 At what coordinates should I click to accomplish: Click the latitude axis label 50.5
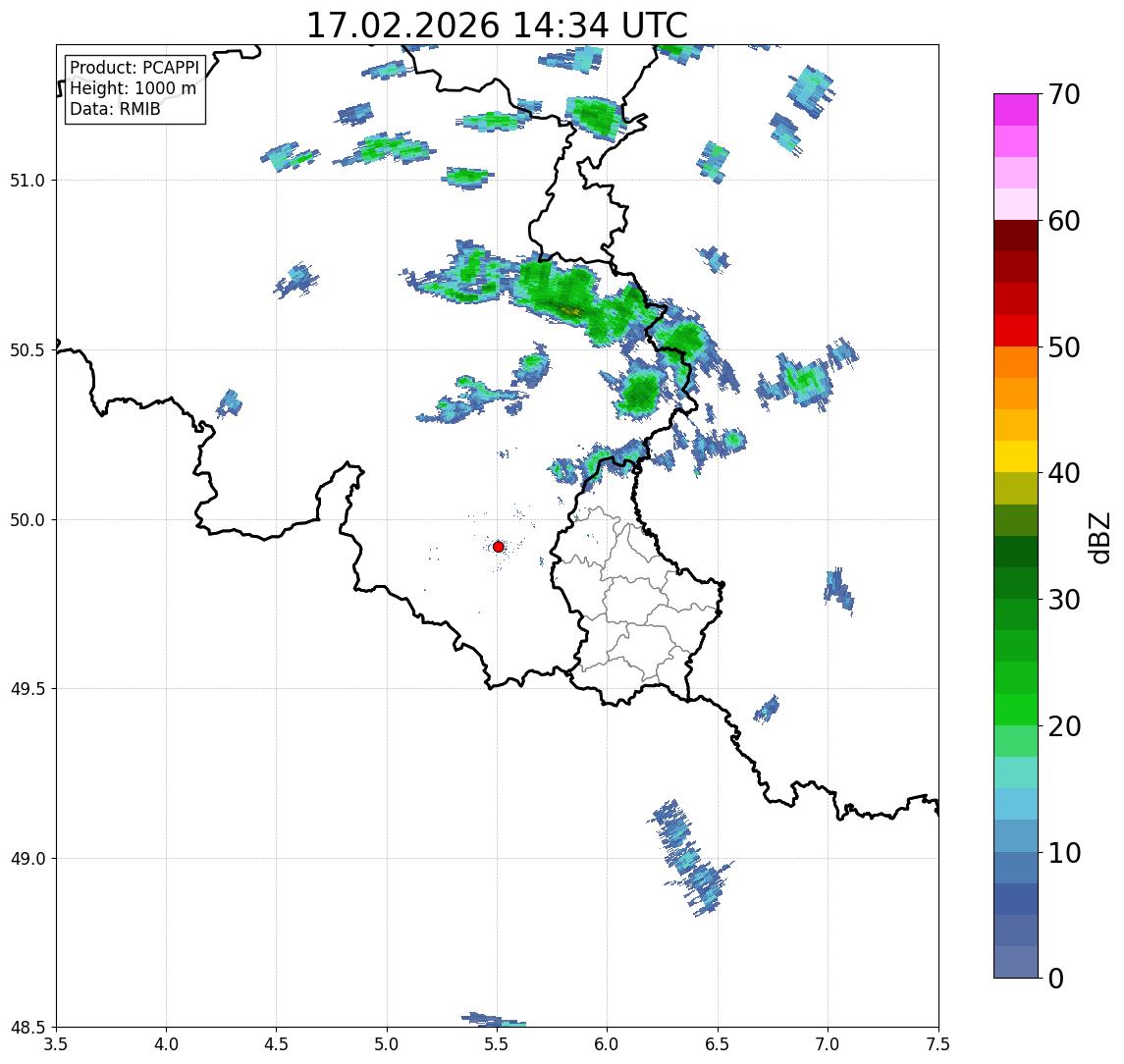click(x=27, y=350)
